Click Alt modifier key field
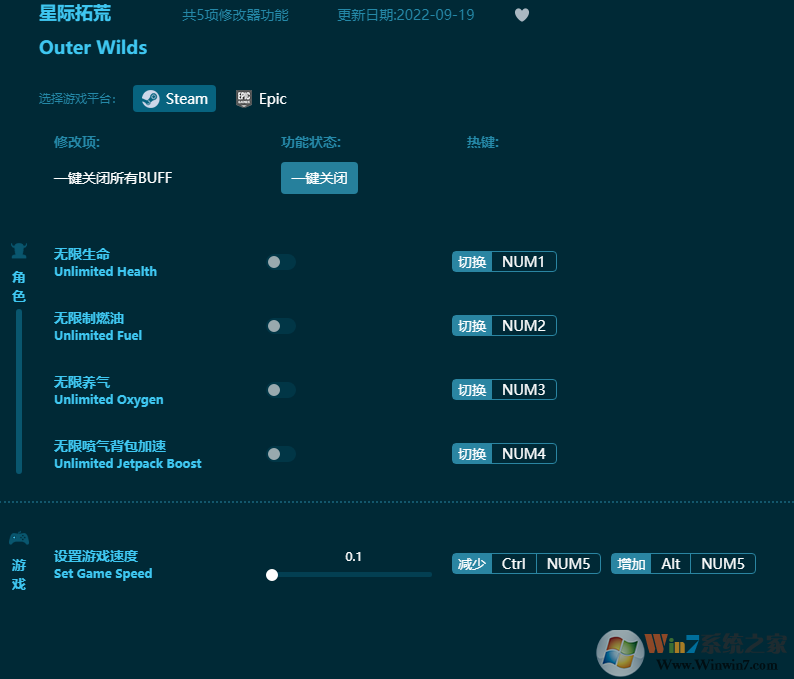Screen dimensions: 794x679 click(670, 564)
